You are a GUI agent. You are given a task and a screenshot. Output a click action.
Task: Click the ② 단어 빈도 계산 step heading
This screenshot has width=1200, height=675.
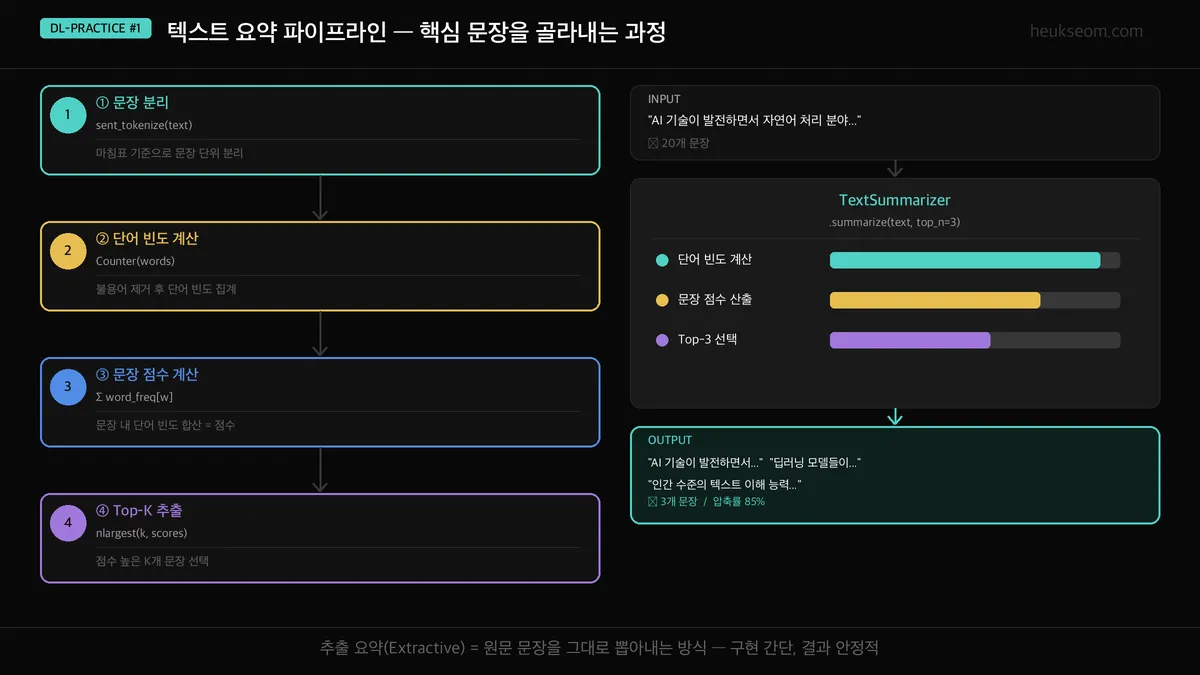(147, 239)
